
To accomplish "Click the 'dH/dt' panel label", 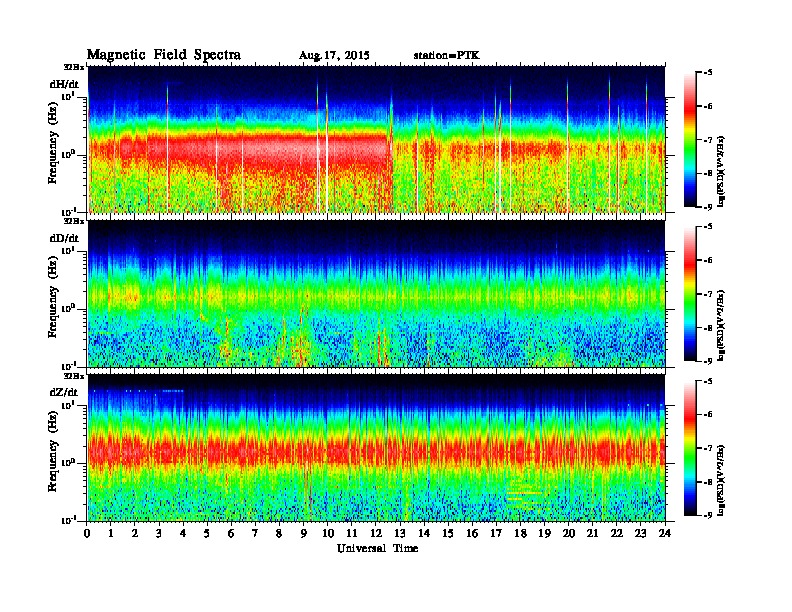I will [64, 84].
